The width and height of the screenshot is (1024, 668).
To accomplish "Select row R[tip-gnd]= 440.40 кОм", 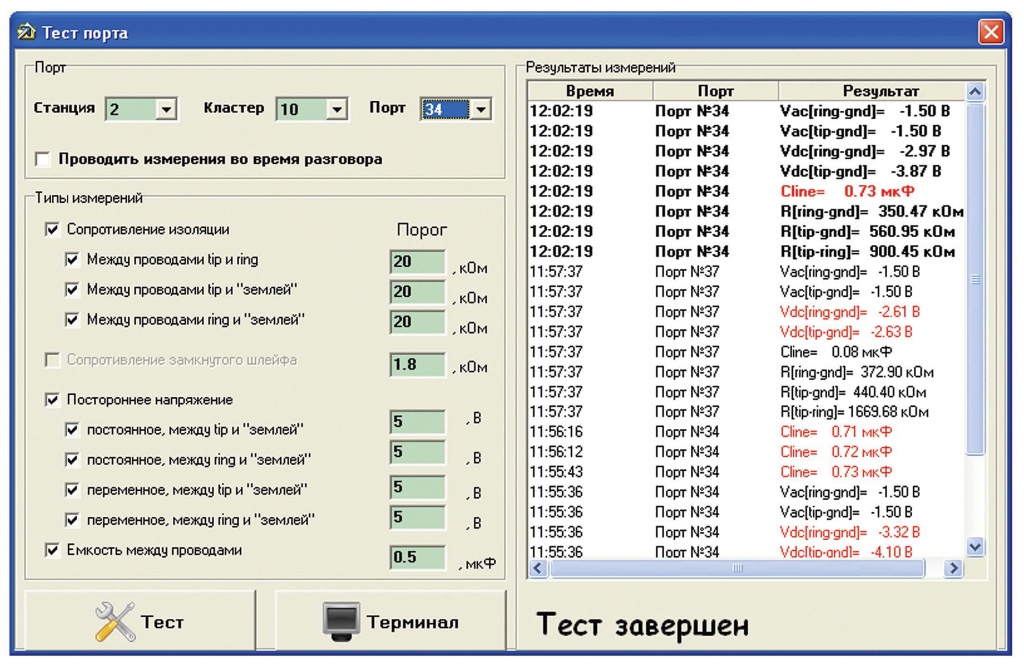I will (746, 392).
